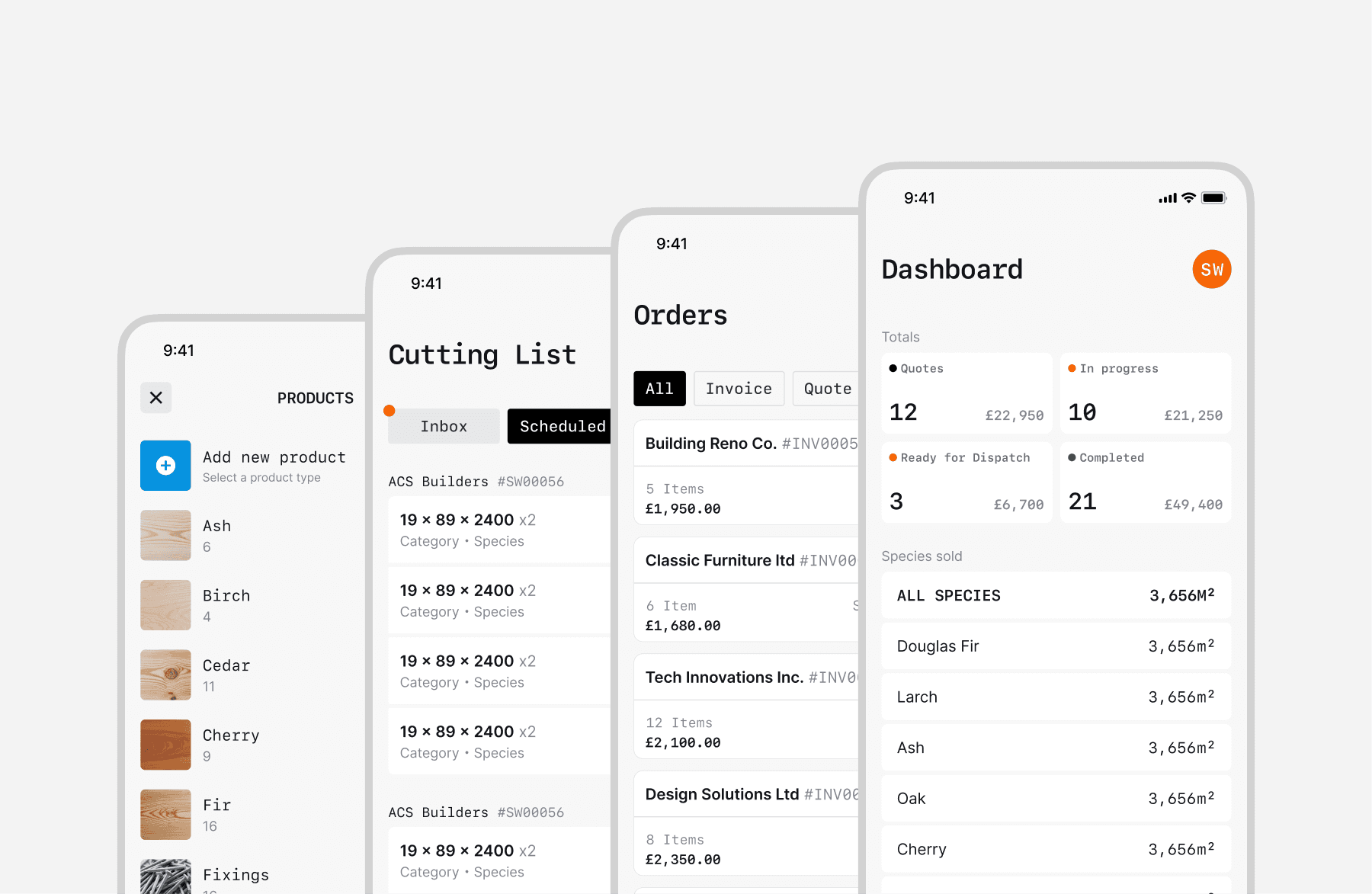The image size is (1372, 894).
Task: Click the Dashboard title
Action: tap(952, 269)
